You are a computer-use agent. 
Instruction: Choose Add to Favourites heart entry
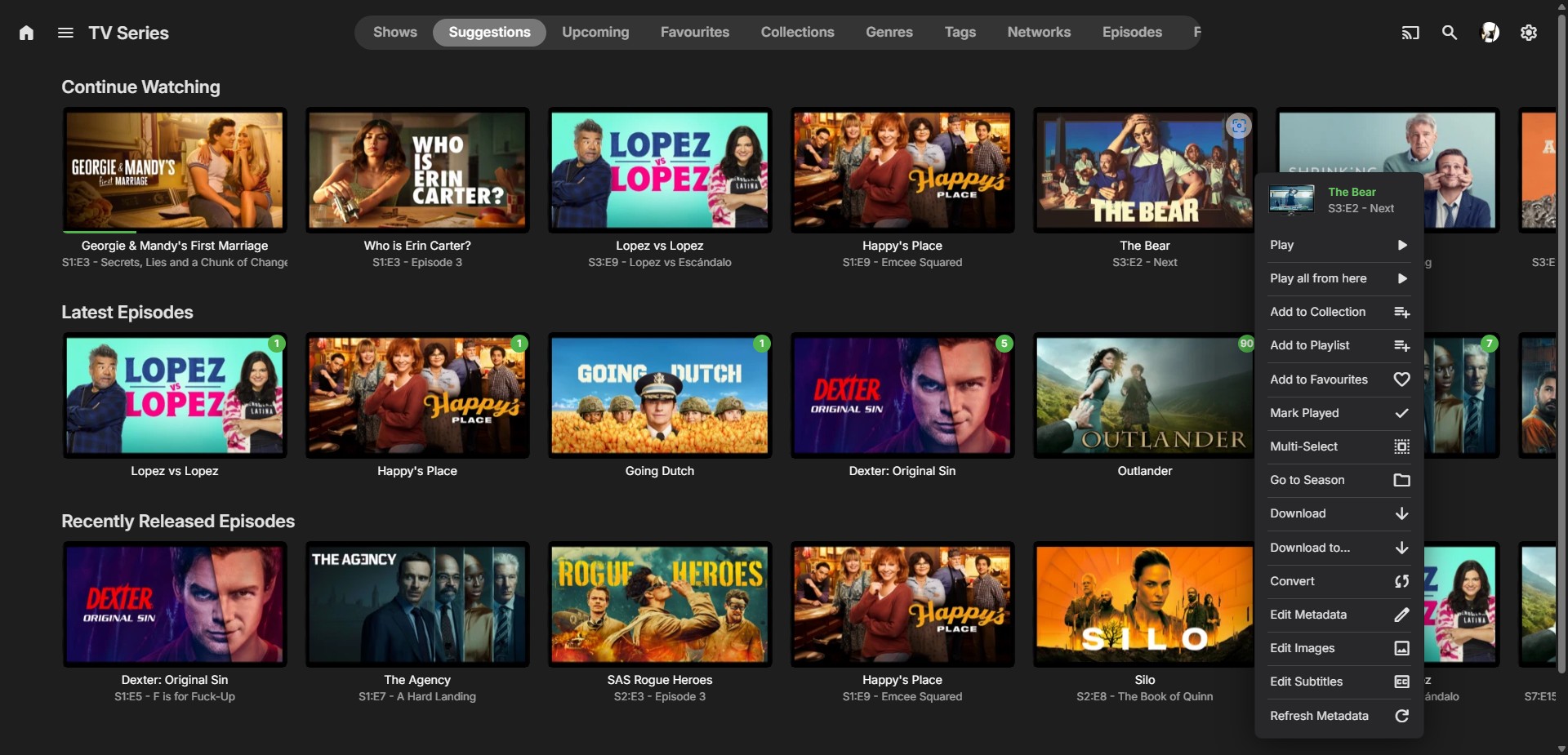click(x=1339, y=380)
